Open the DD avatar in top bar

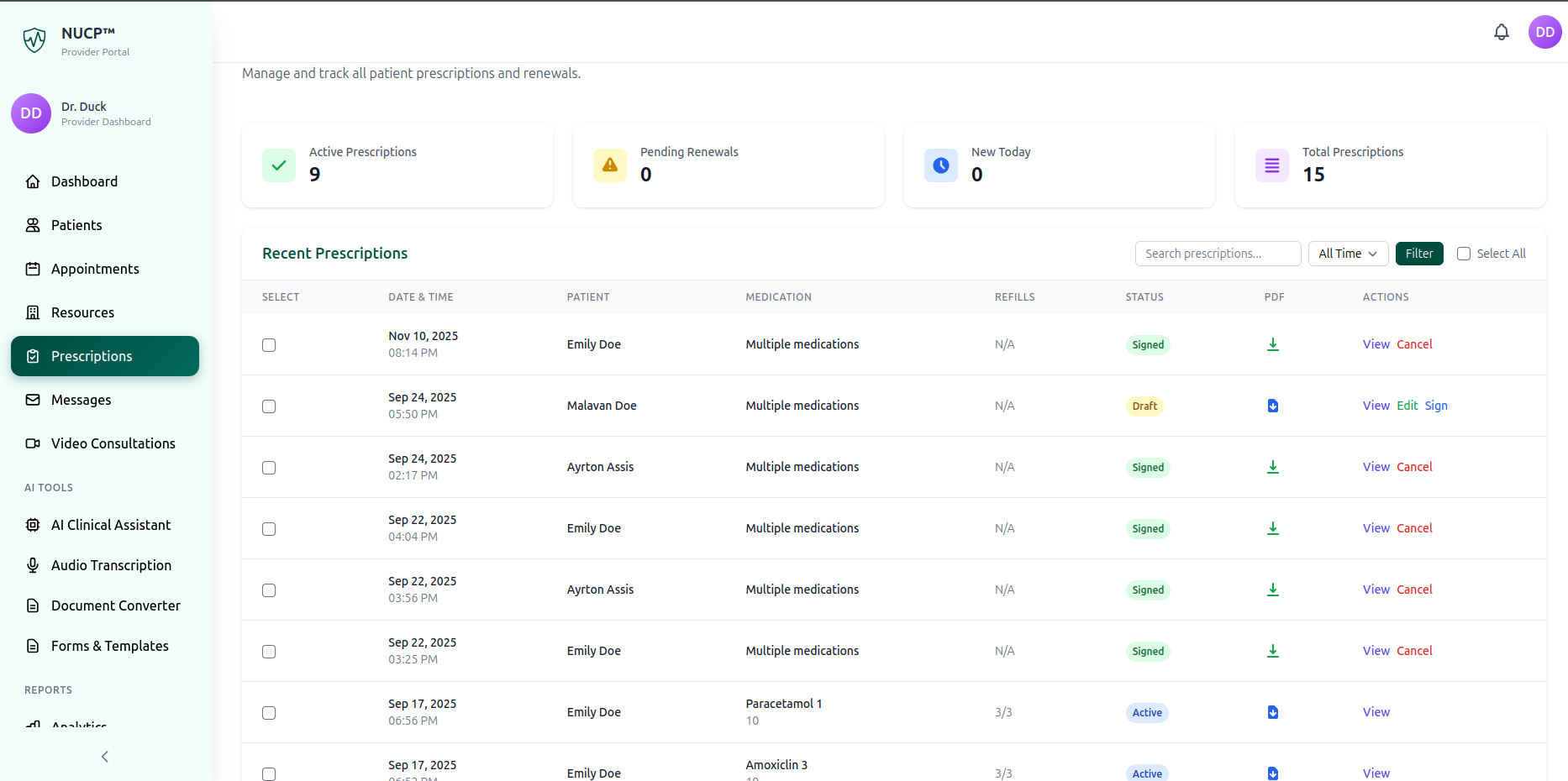click(x=1544, y=32)
